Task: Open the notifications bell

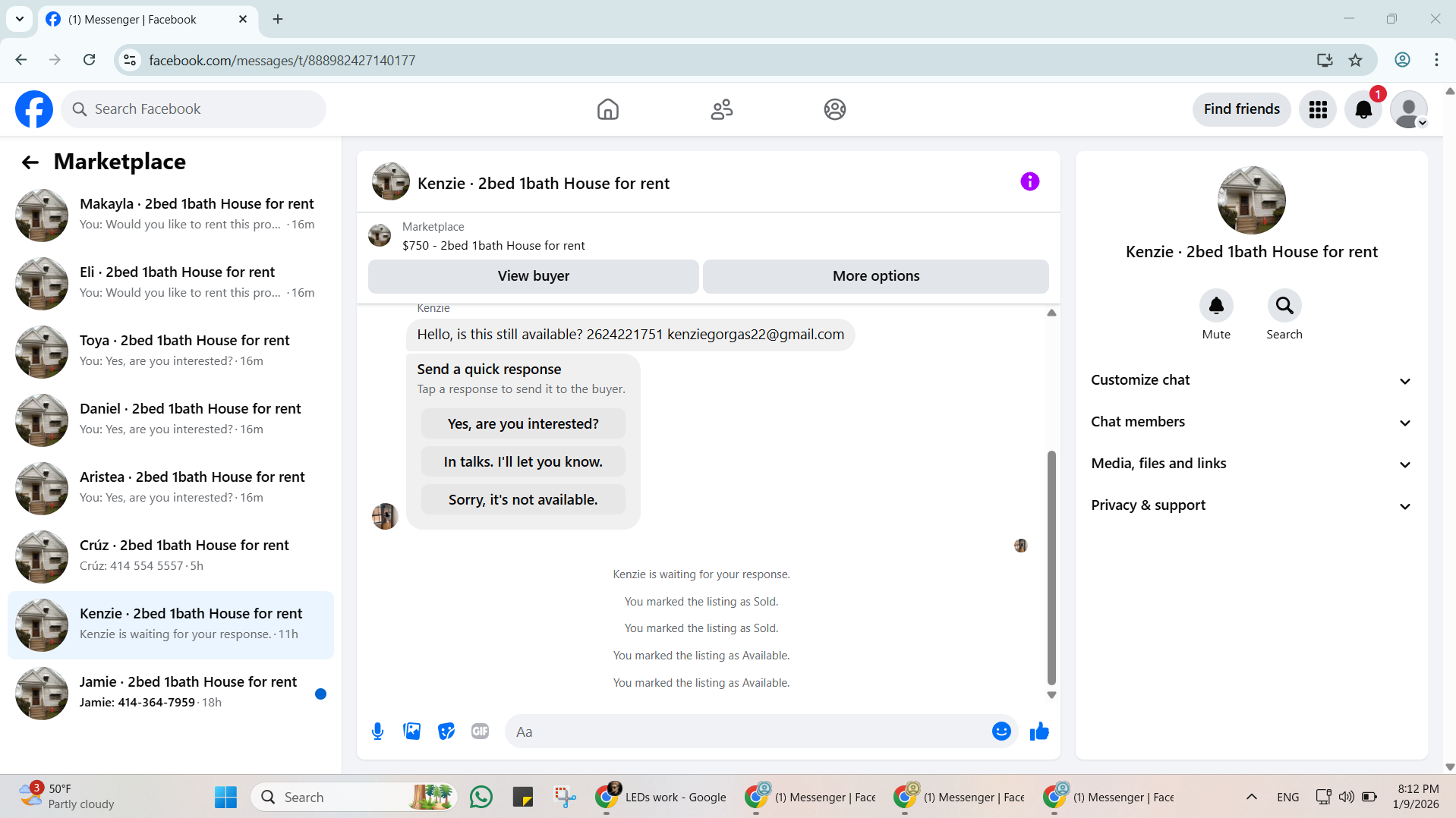Action: tap(1363, 109)
